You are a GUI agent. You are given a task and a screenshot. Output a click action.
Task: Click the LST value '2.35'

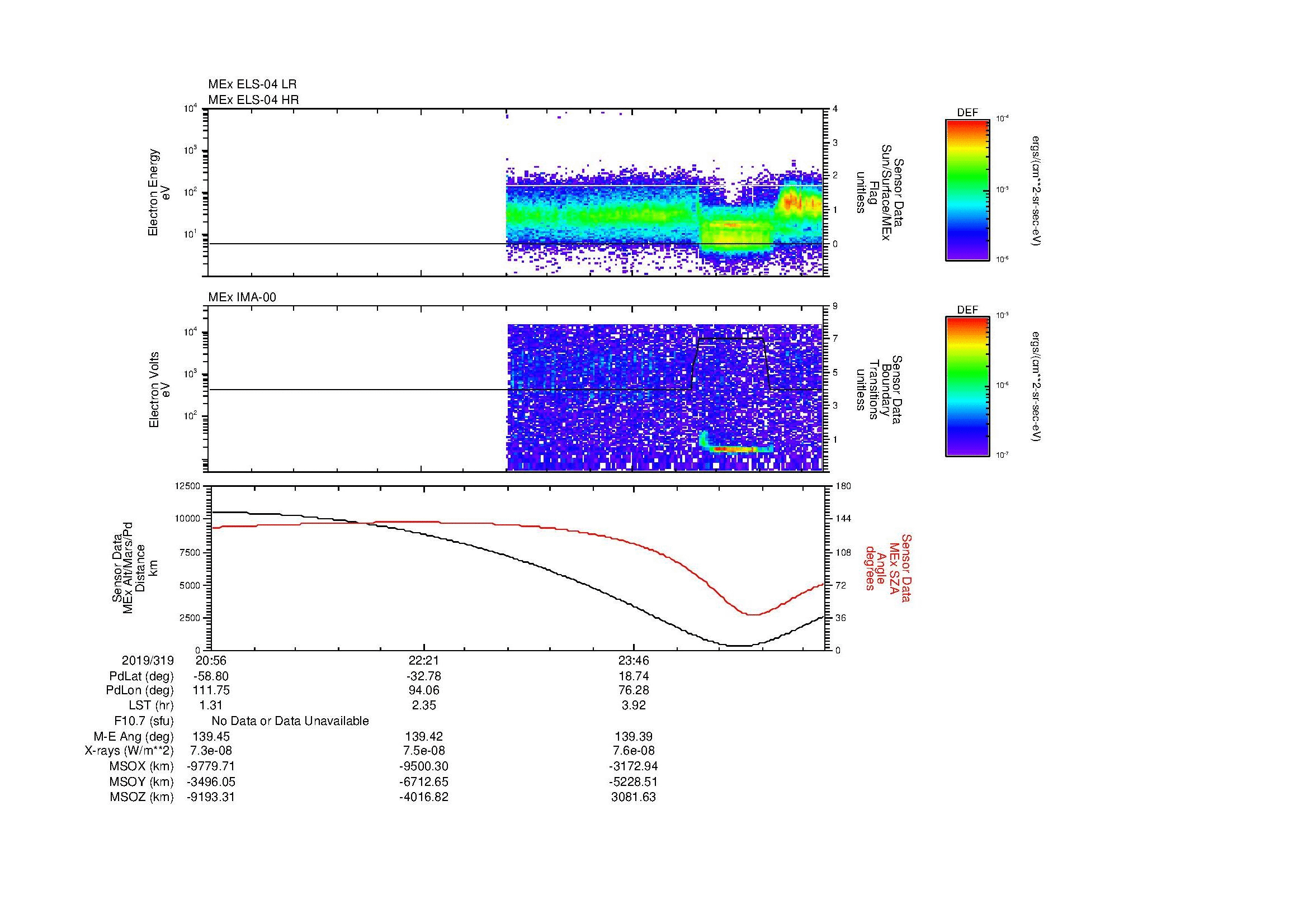click(x=424, y=705)
